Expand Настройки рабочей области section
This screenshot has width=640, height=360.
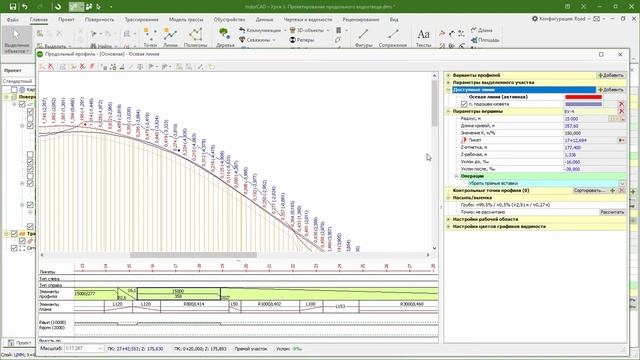click(x=448, y=219)
